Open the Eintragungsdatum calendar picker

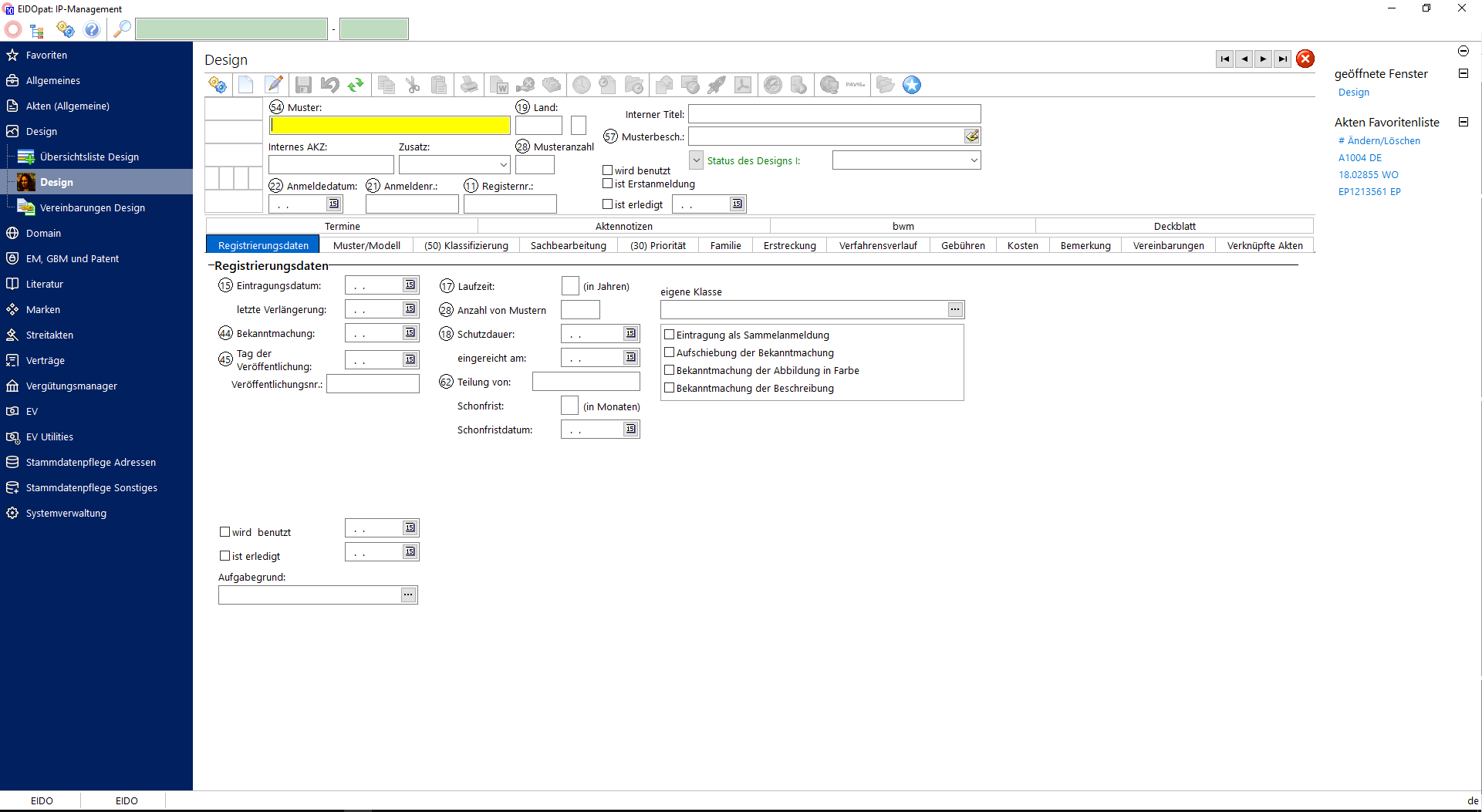tap(410, 285)
